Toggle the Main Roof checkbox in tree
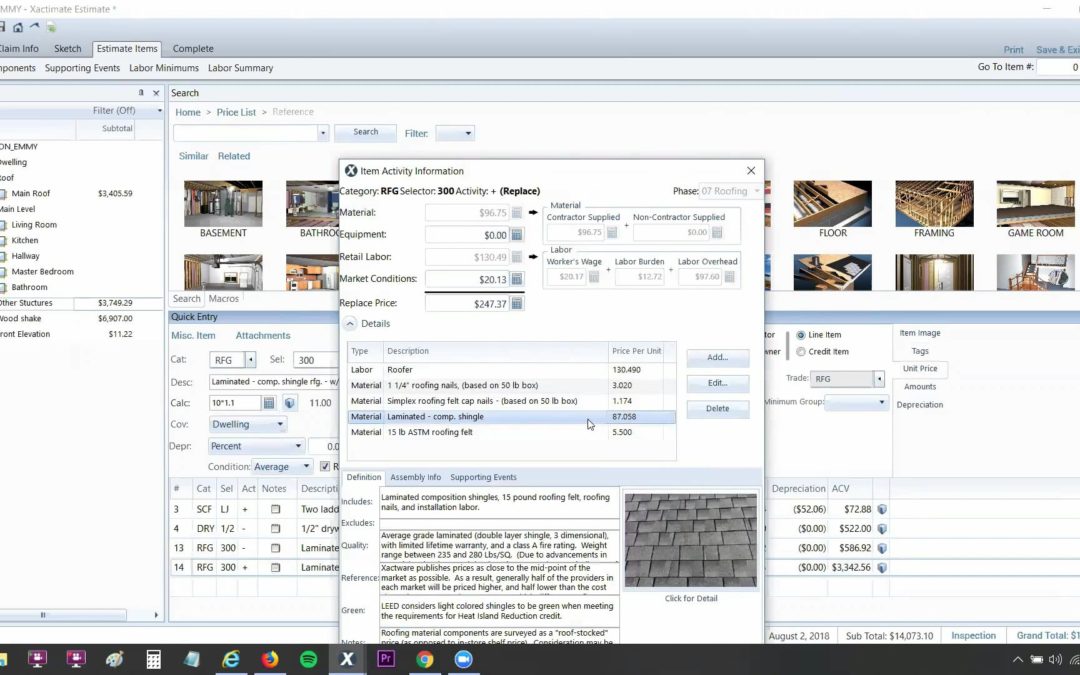 [x=3, y=194]
